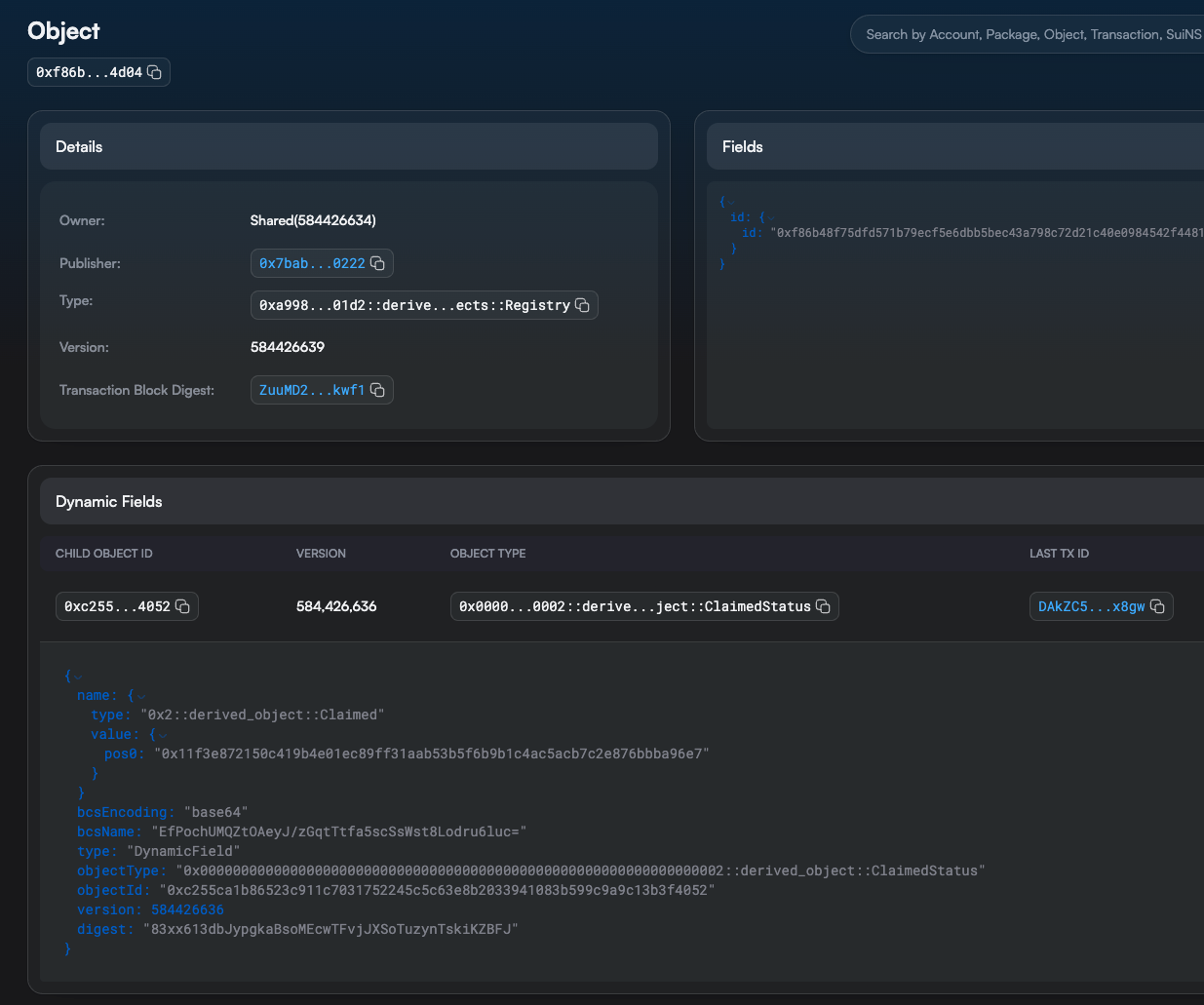
Task: Click the VERSION column header
Action: (x=321, y=554)
